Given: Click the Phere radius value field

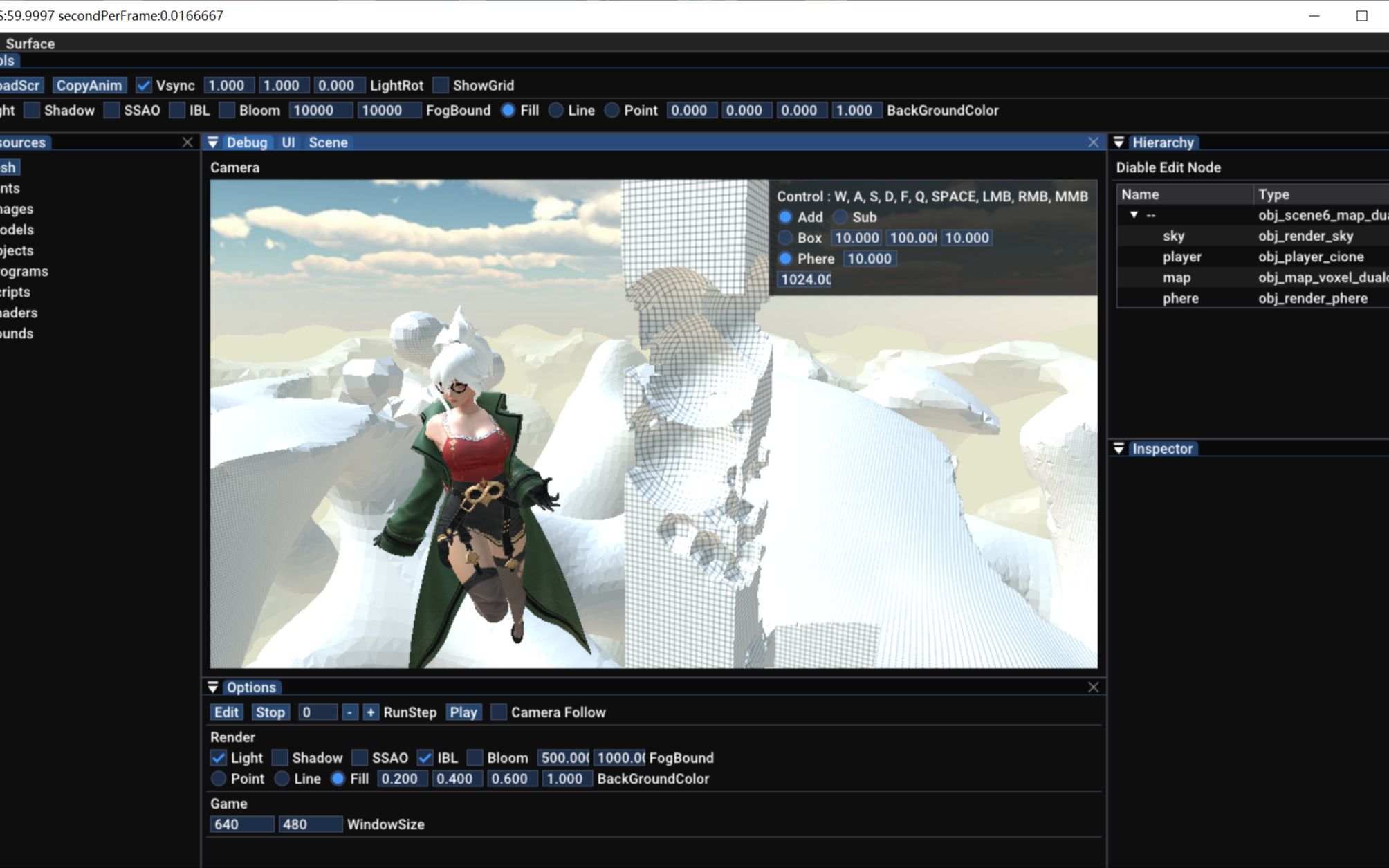Looking at the screenshot, I should pyautogui.click(x=870, y=259).
